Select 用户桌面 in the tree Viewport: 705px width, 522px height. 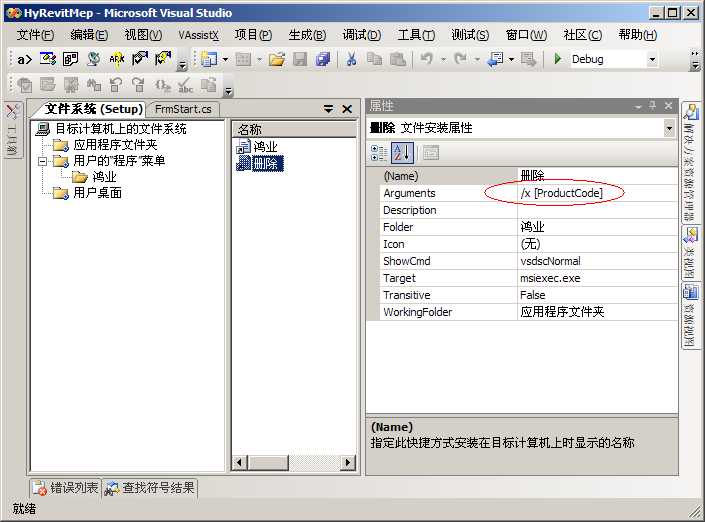pyautogui.click(x=97, y=193)
